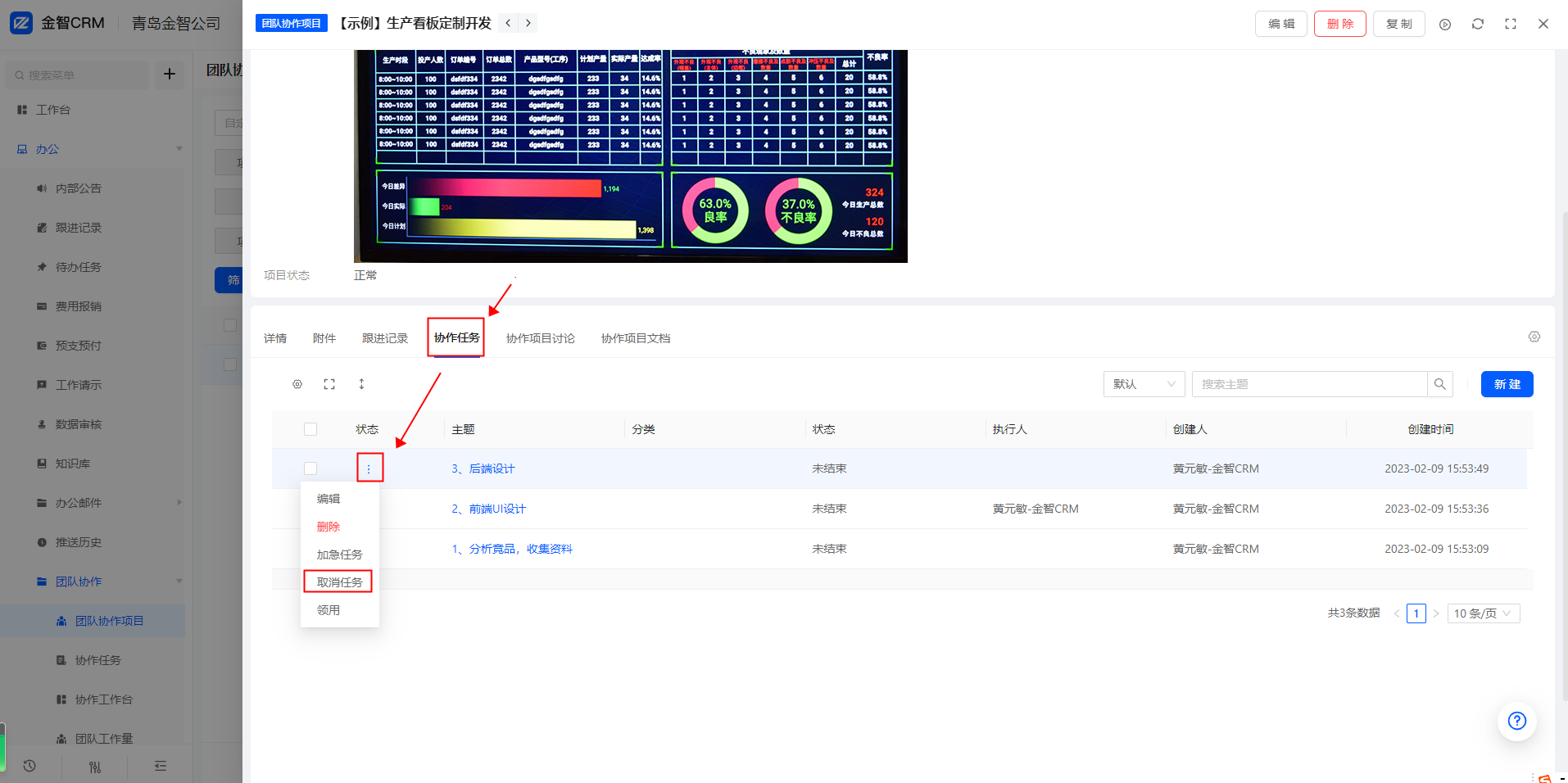
Task: Collapse the 办公 sidebar group
Action: pyautogui.click(x=179, y=149)
